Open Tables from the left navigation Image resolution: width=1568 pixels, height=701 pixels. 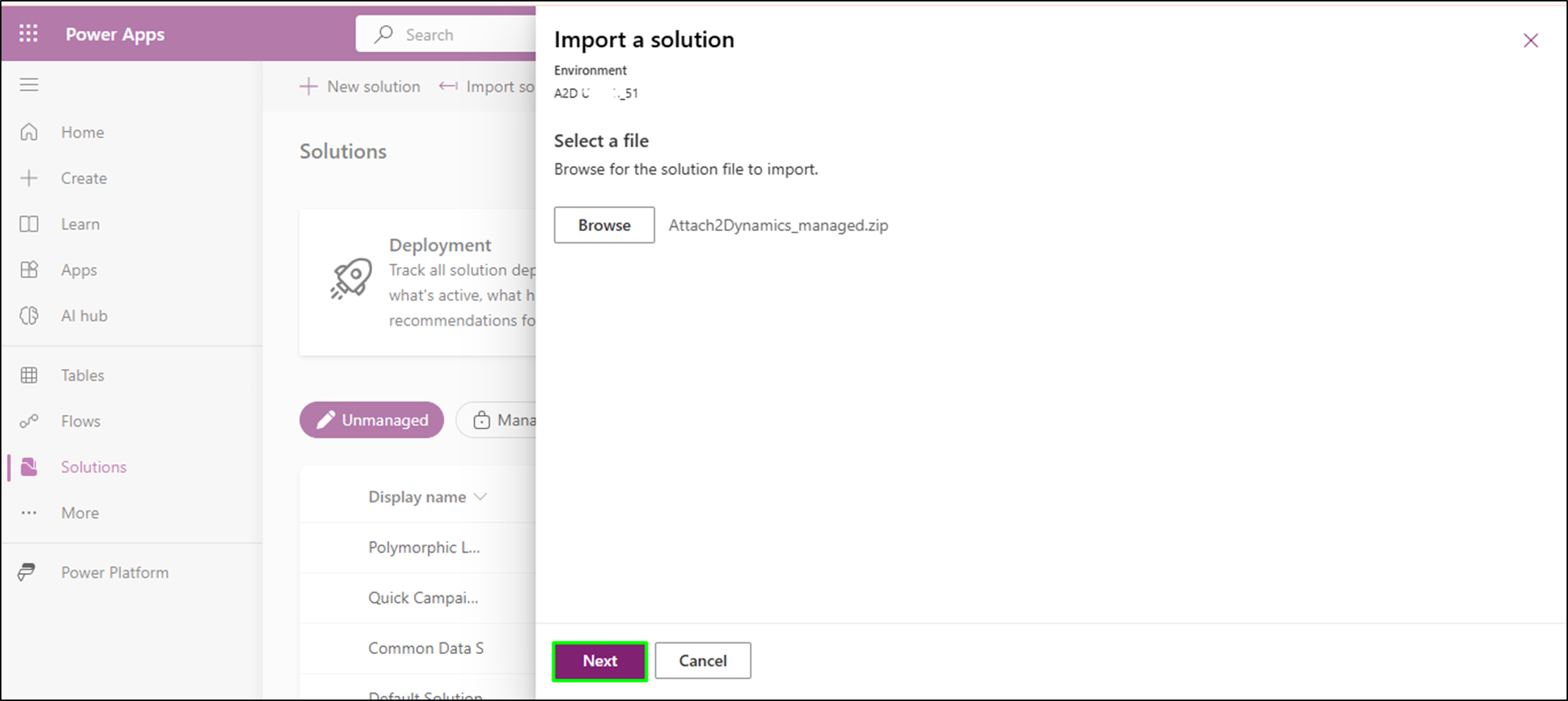(82, 375)
